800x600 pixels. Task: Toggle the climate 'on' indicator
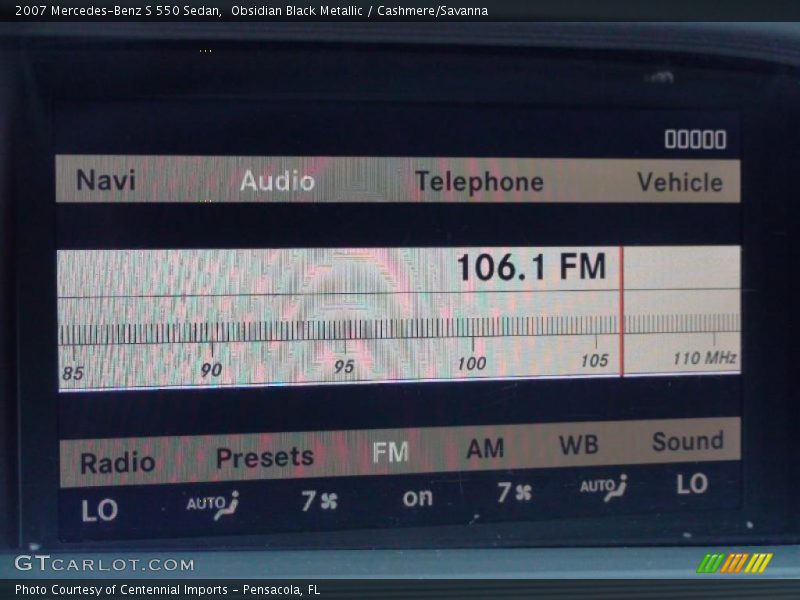coord(418,497)
